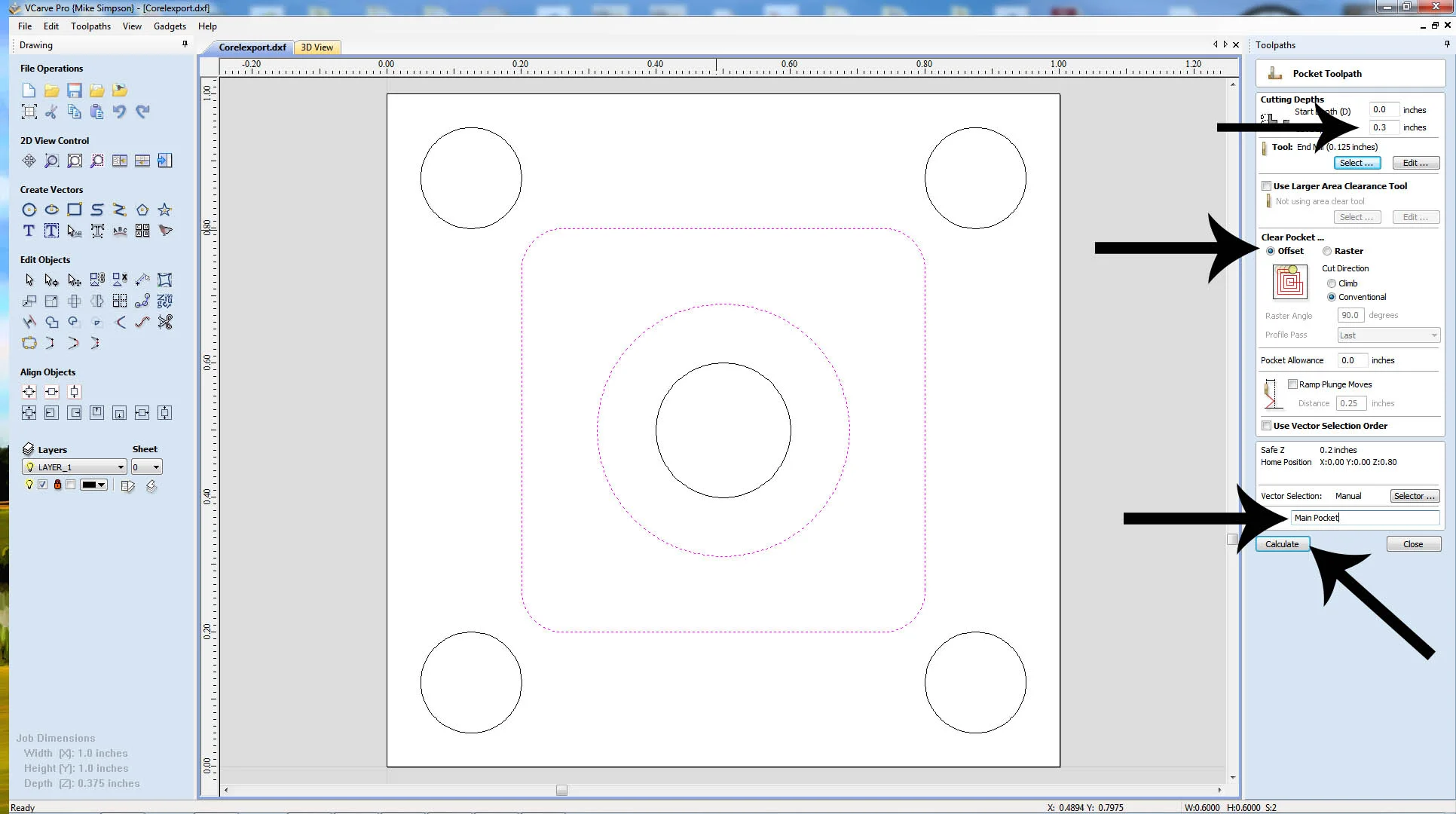The width and height of the screenshot is (1456, 814).
Task: Open the Edit menu
Action: click(51, 26)
